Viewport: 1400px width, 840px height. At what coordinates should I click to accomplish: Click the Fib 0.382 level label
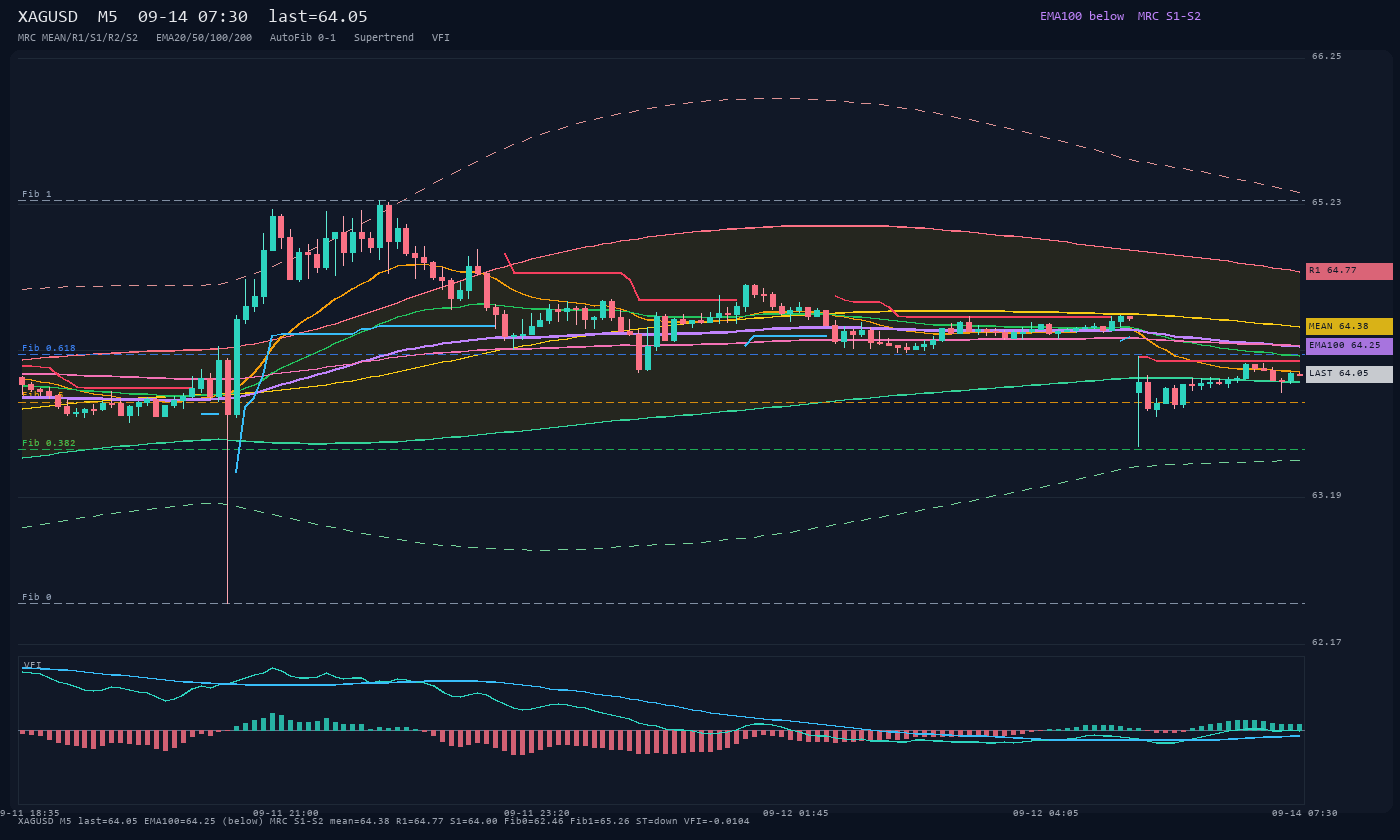coord(49,443)
